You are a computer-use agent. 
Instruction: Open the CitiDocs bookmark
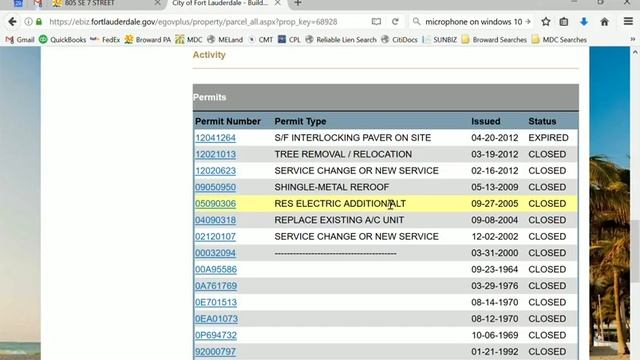(399, 40)
